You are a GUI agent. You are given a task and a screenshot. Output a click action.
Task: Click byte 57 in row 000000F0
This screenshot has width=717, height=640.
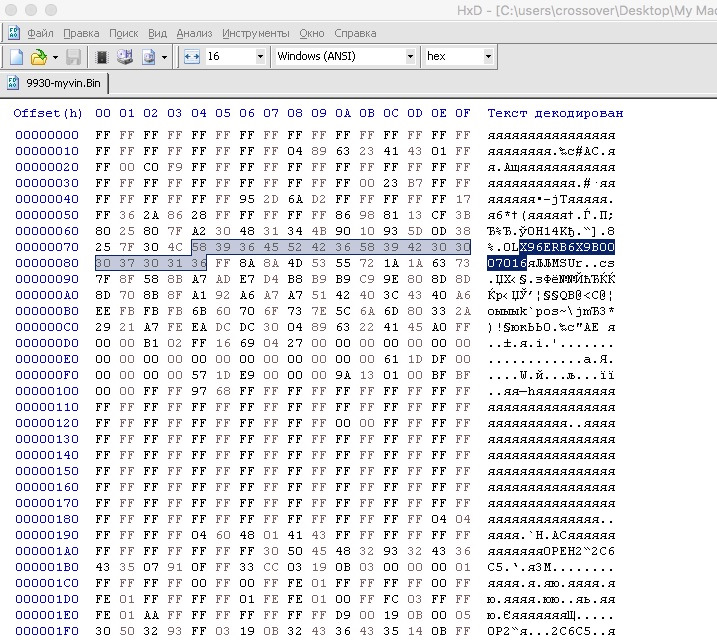pyautogui.click(x=199, y=375)
